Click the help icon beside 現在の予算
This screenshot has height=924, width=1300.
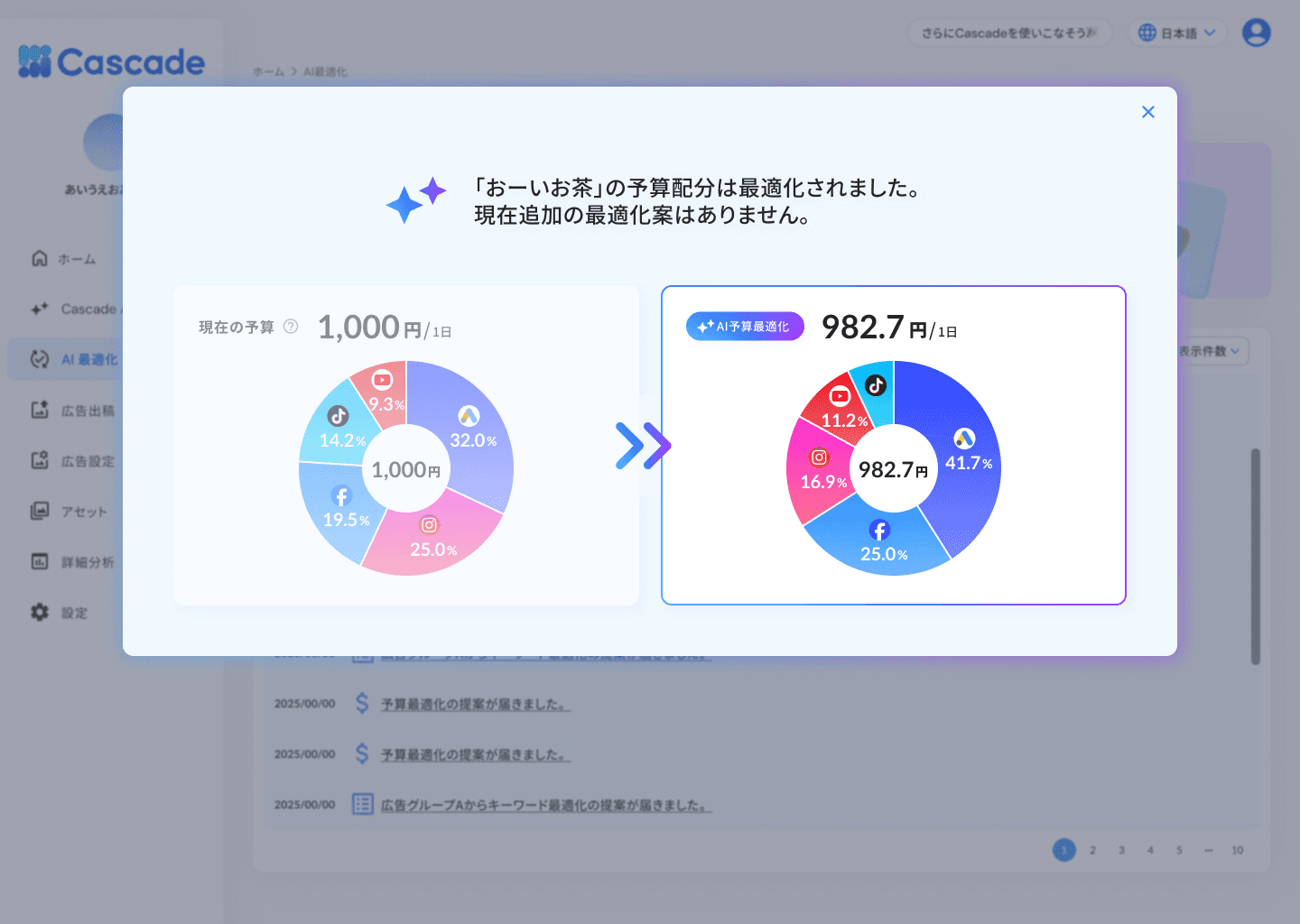[291, 327]
